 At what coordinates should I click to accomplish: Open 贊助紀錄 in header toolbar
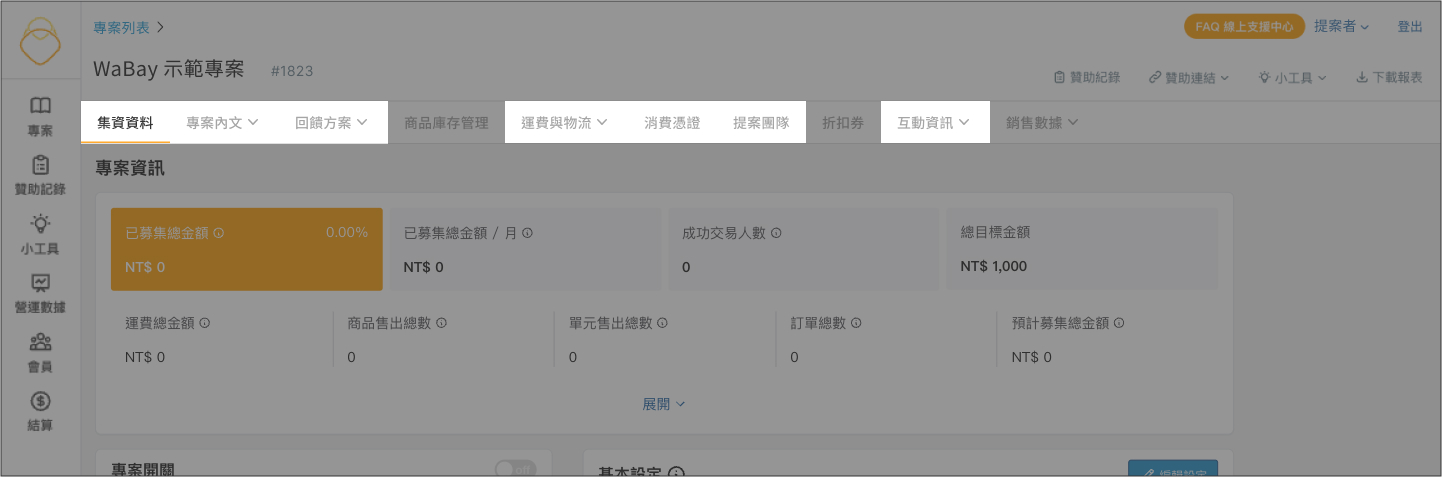(1086, 77)
